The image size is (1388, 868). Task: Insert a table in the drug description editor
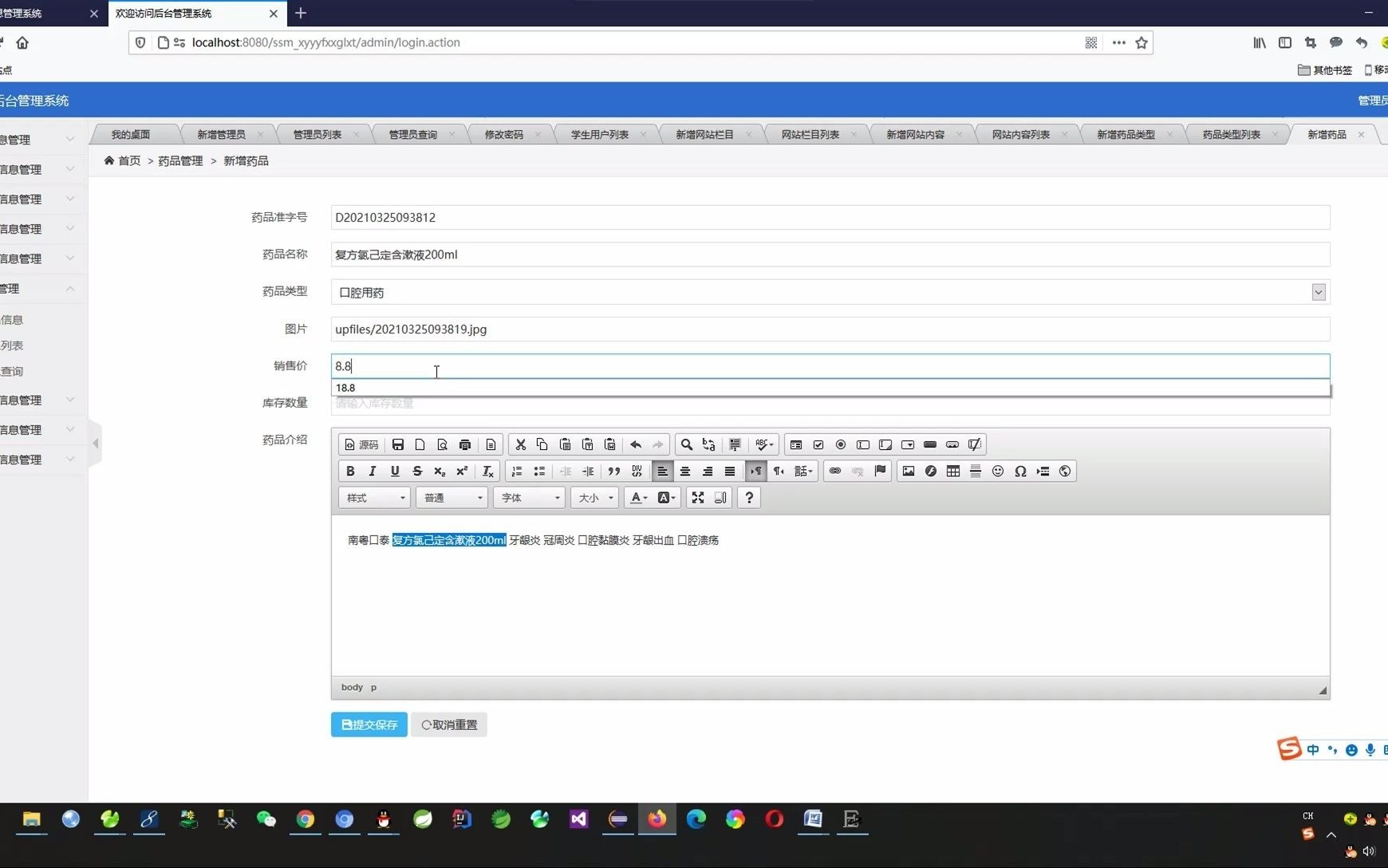coord(953,471)
